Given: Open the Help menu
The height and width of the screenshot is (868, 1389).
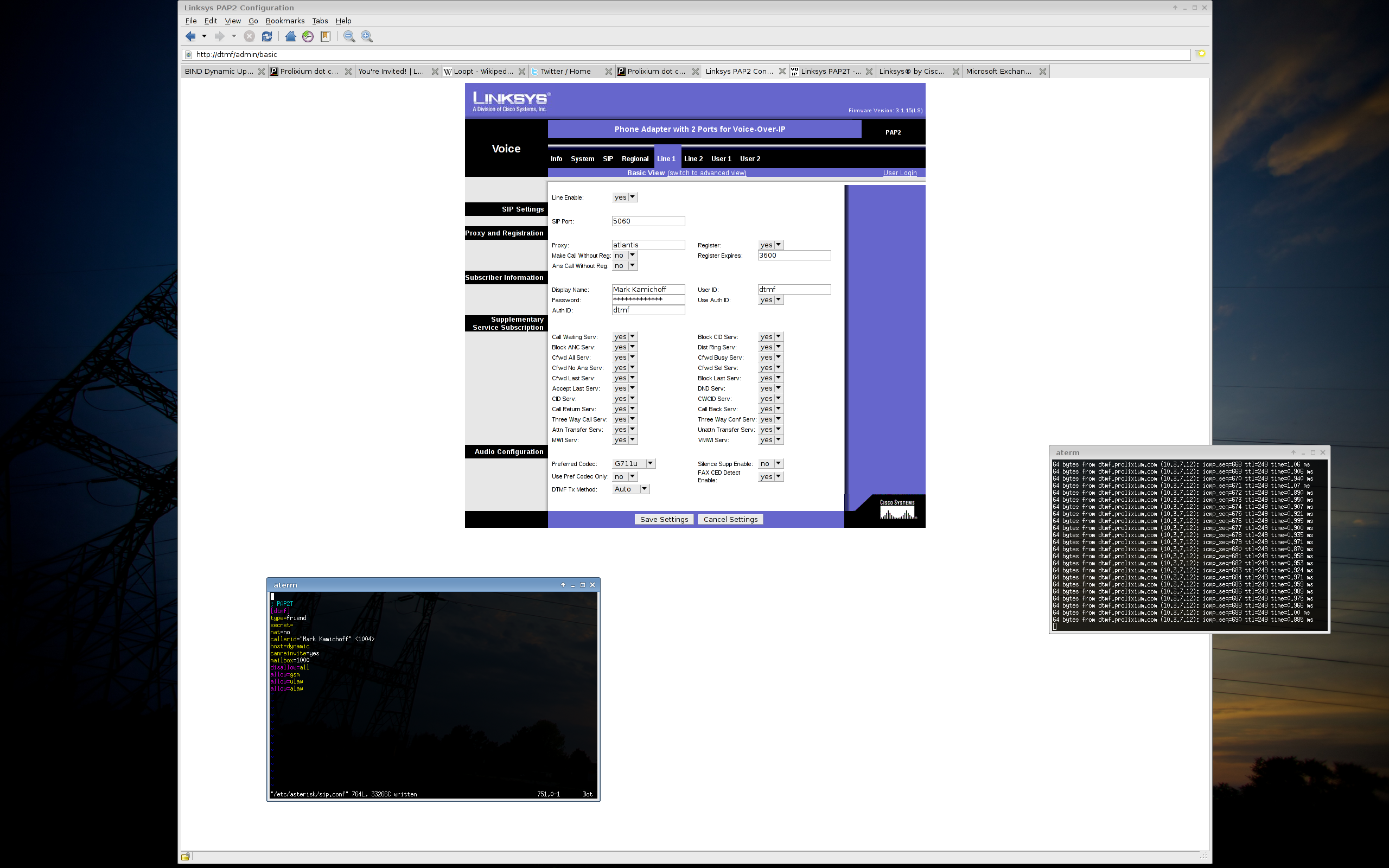Looking at the screenshot, I should click(x=343, y=21).
